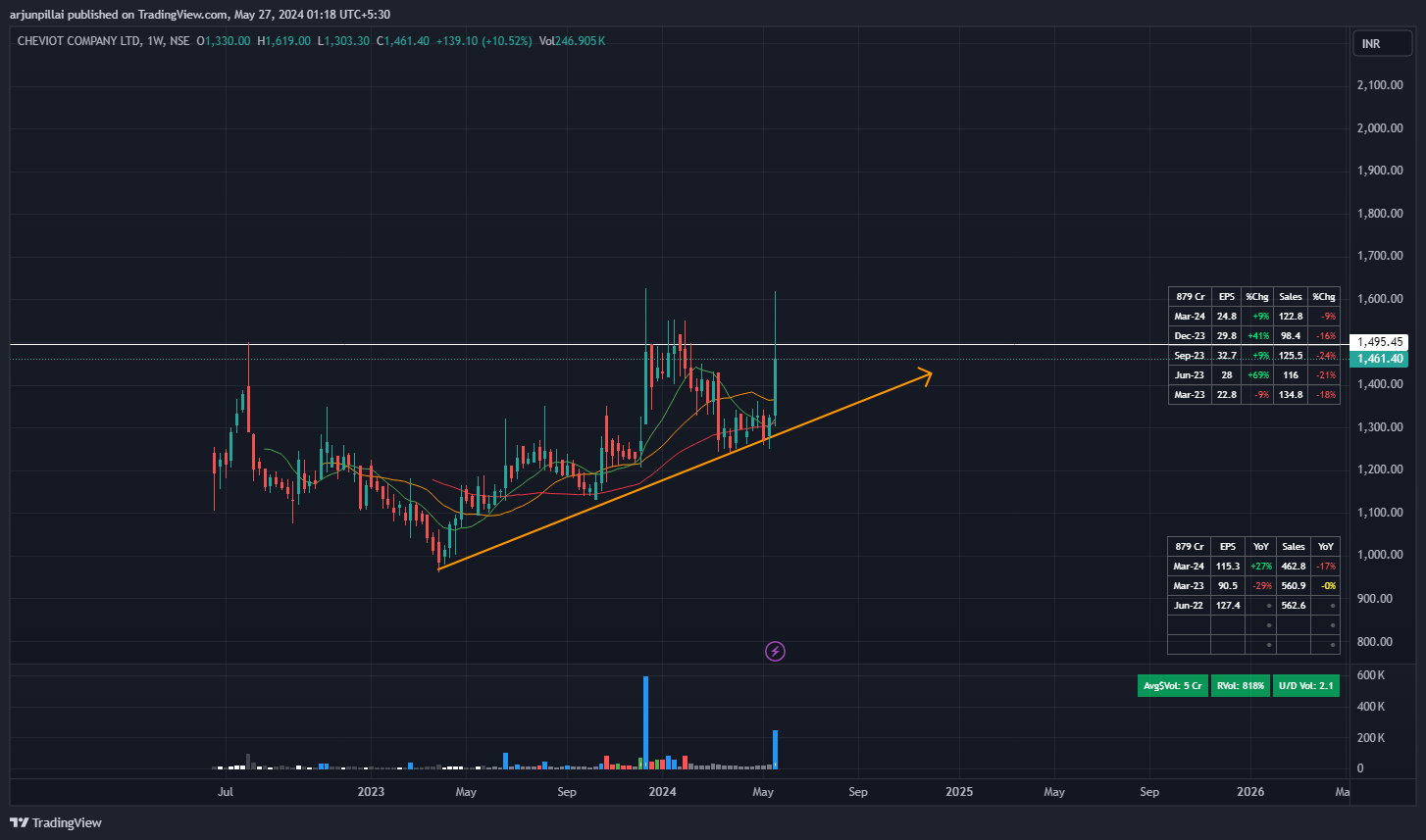Click the Sales value 125.5
Viewport: 1426px width, 840px height.
click(1291, 355)
